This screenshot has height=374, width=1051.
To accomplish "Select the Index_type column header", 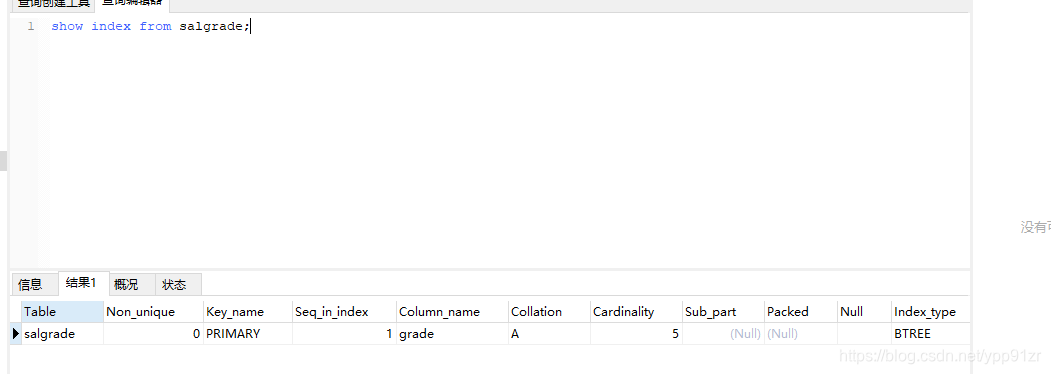I will coord(930,312).
